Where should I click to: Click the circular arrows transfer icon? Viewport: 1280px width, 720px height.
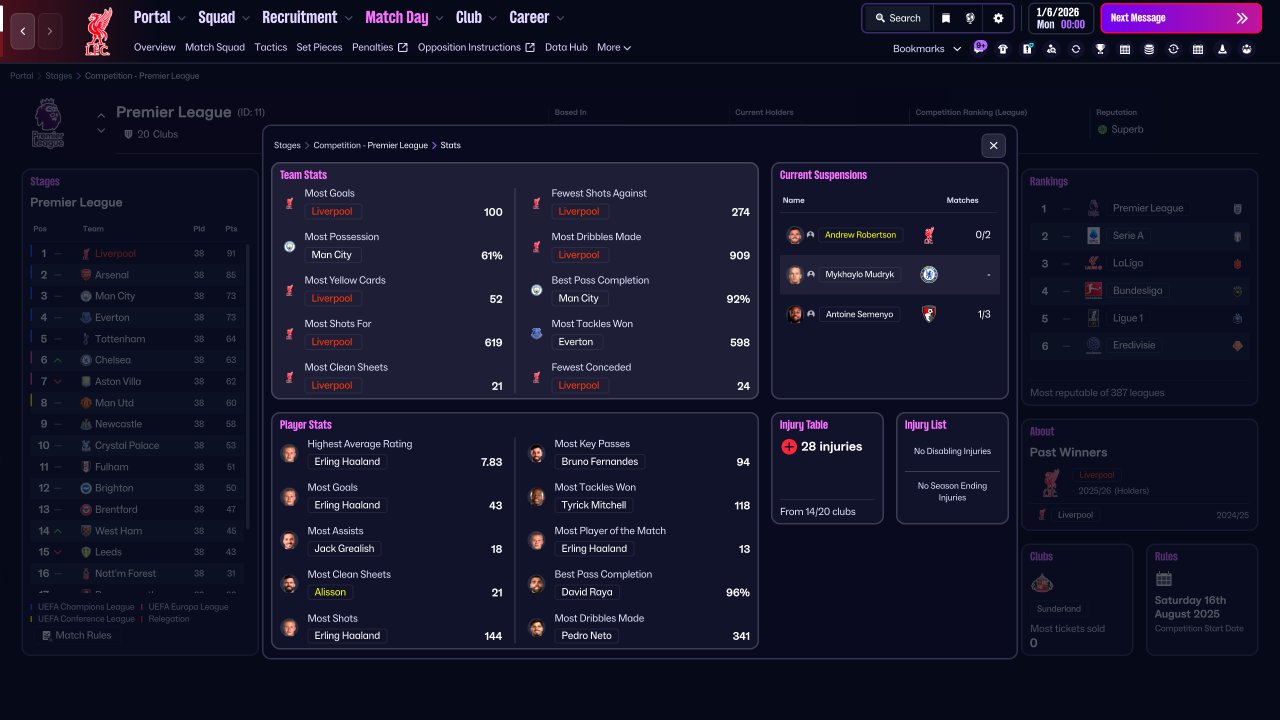coord(1076,49)
